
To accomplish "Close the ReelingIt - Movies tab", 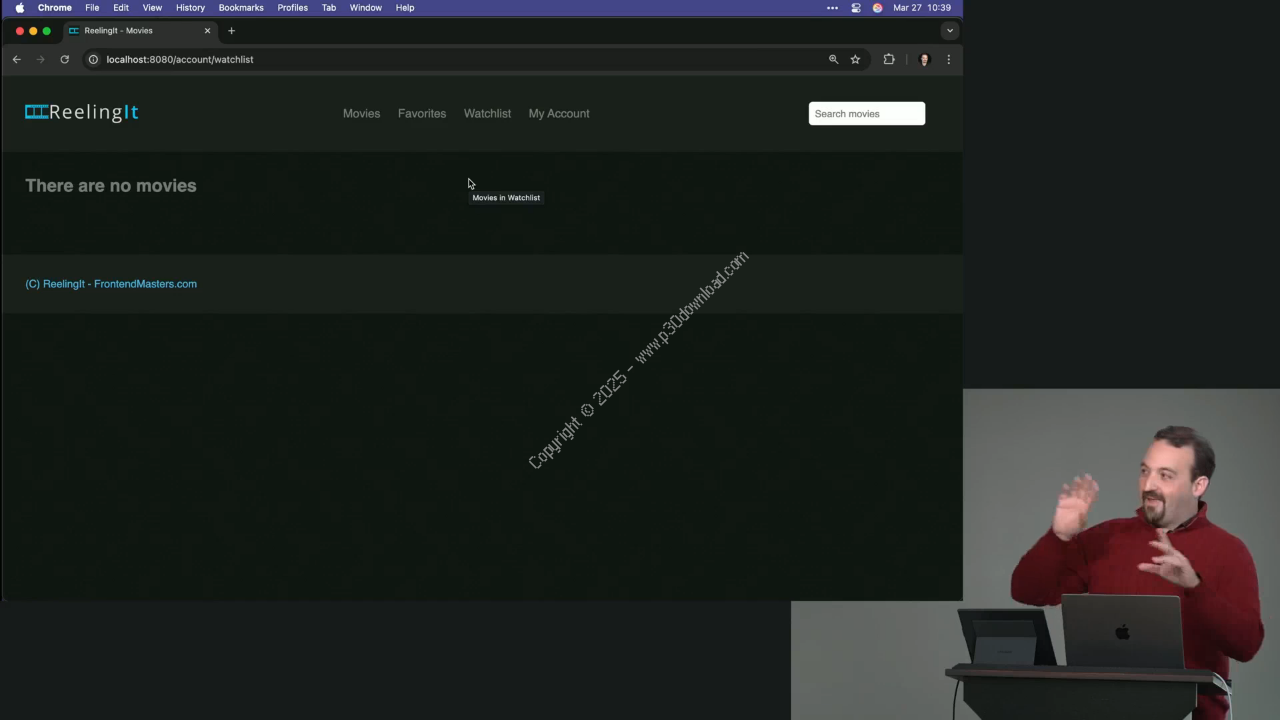I will coord(207,31).
